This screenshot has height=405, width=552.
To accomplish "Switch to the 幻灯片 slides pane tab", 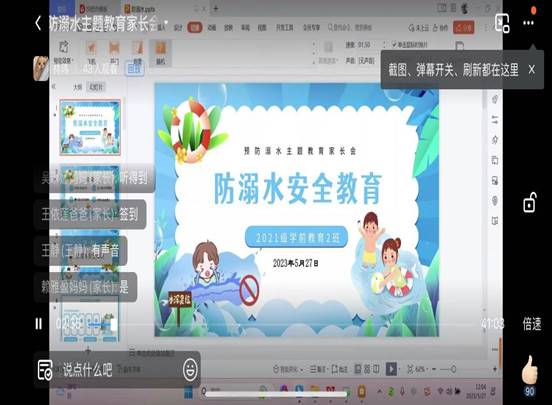I will (96, 87).
